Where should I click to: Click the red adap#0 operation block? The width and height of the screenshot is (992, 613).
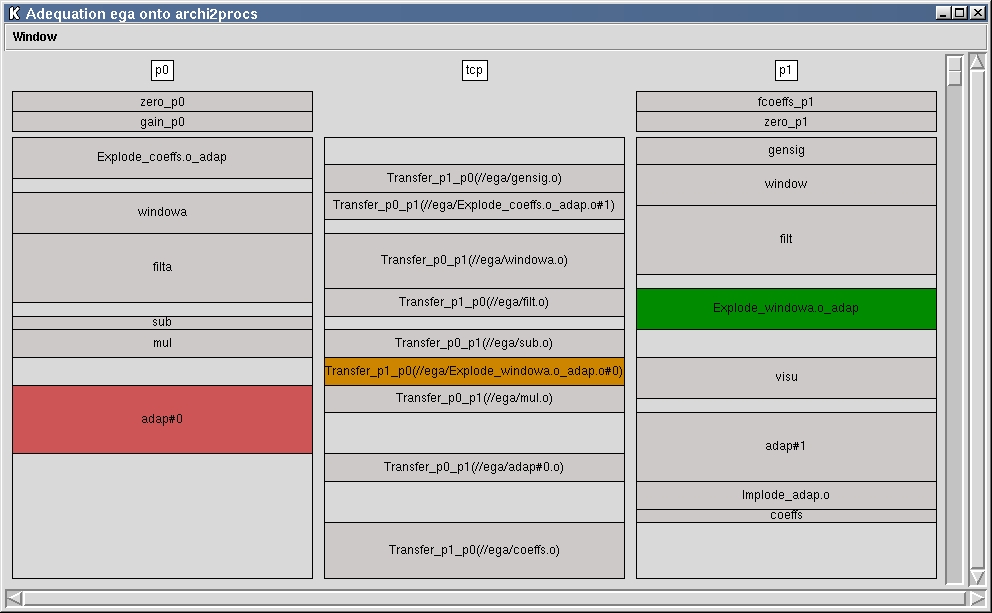(x=162, y=419)
